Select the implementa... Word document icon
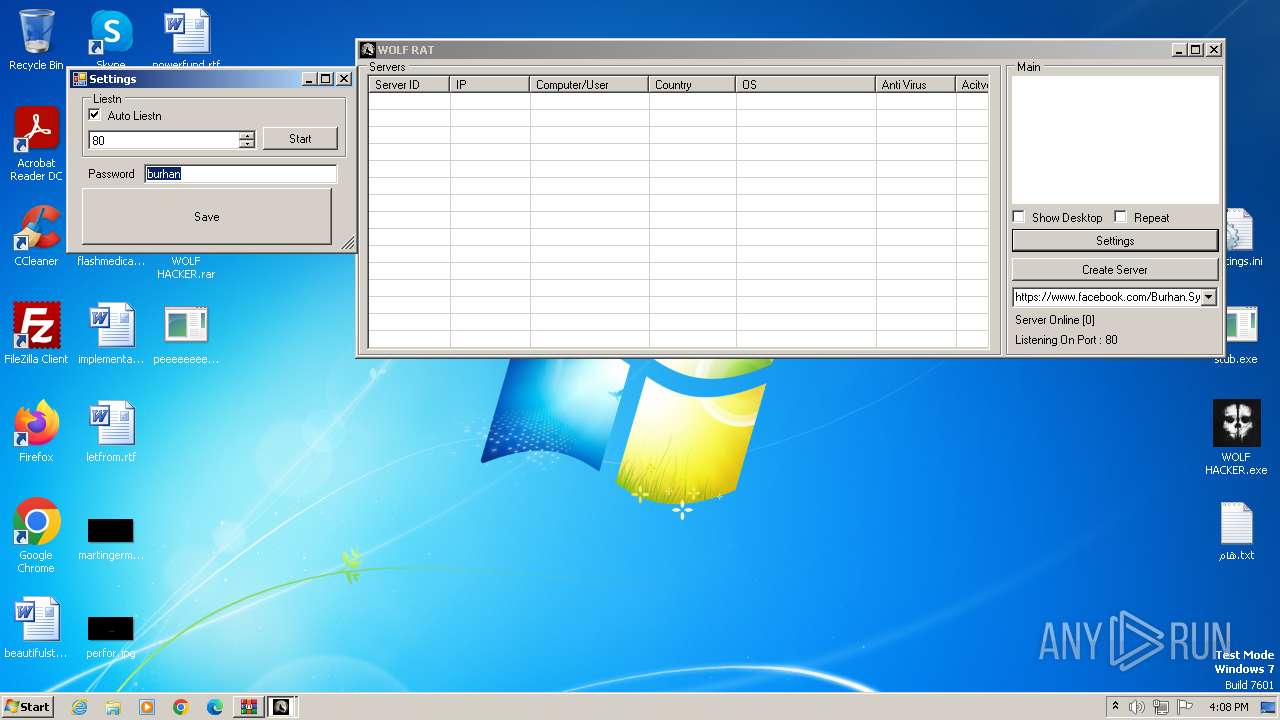The height and width of the screenshot is (720, 1280). [111, 334]
